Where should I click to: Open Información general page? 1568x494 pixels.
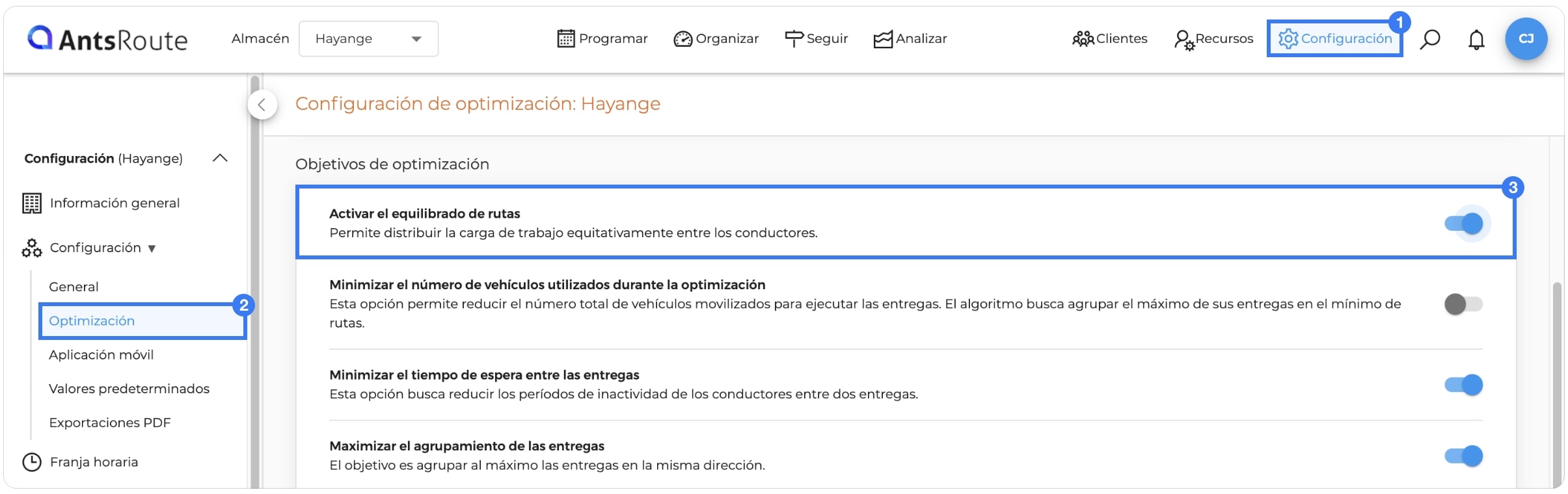(x=115, y=203)
